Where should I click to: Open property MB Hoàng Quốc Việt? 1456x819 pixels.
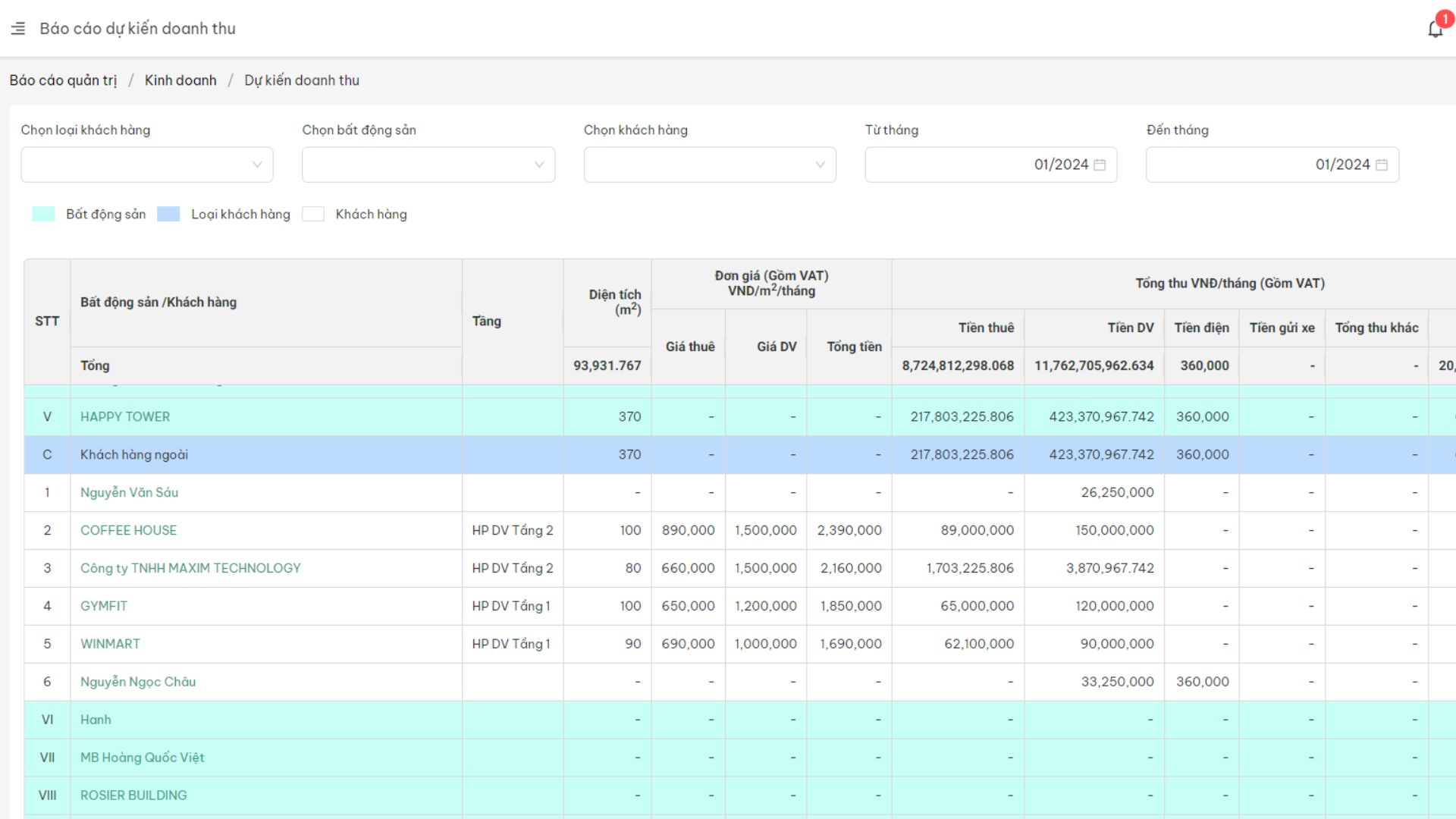pyautogui.click(x=143, y=758)
